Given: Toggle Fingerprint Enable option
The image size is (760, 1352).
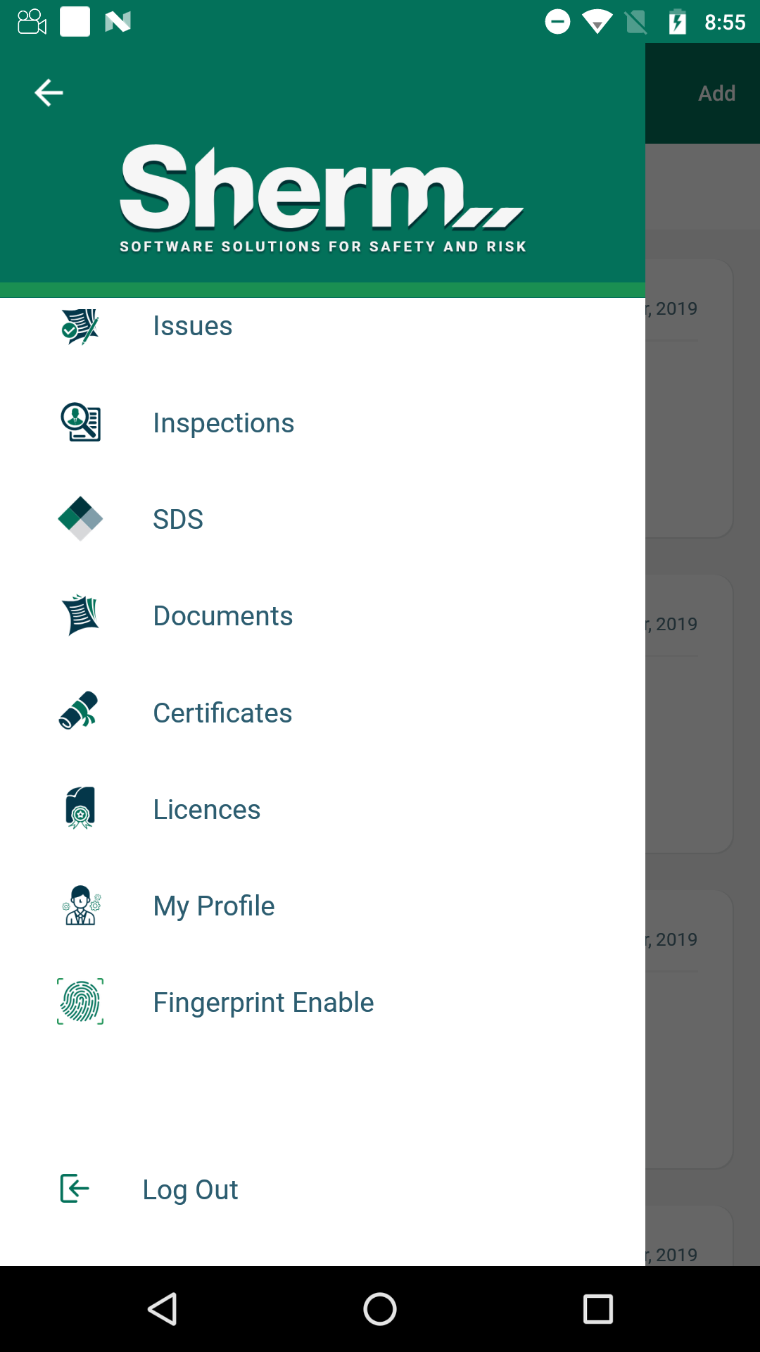Looking at the screenshot, I should tap(263, 1002).
